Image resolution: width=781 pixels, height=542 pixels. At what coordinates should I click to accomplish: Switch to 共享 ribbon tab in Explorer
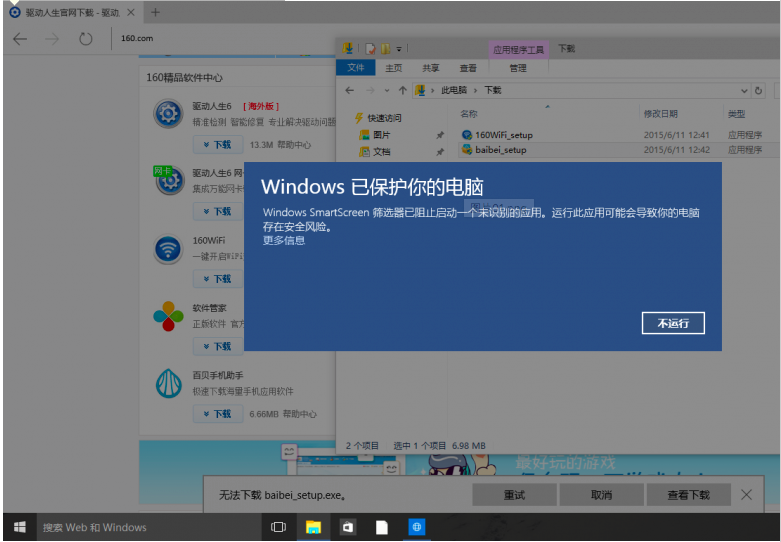[431, 68]
